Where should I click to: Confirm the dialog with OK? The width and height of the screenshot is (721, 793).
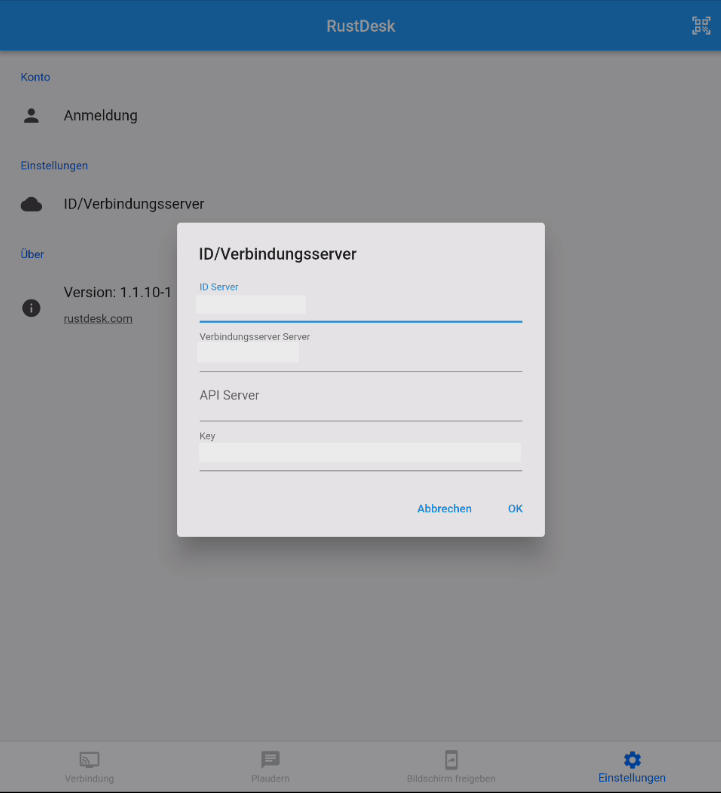[x=515, y=509]
